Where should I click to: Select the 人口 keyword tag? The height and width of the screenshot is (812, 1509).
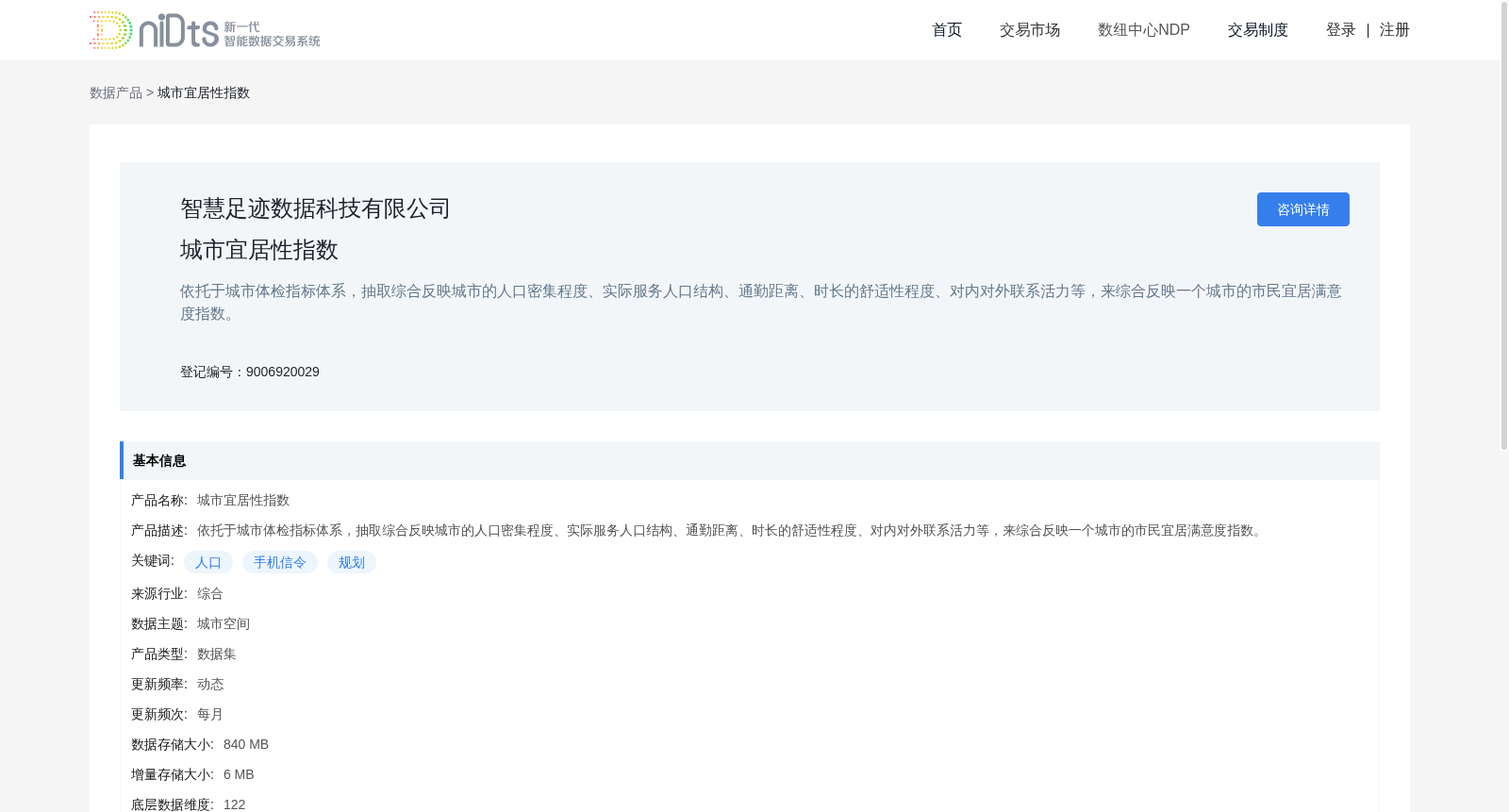[x=208, y=562]
